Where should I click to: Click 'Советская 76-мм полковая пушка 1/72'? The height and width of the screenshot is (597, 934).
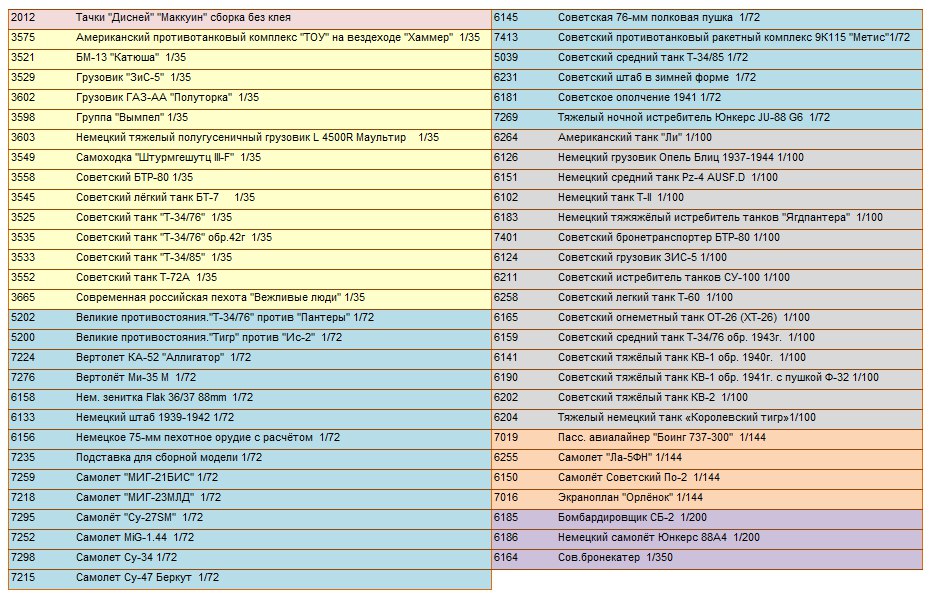click(659, 18)
